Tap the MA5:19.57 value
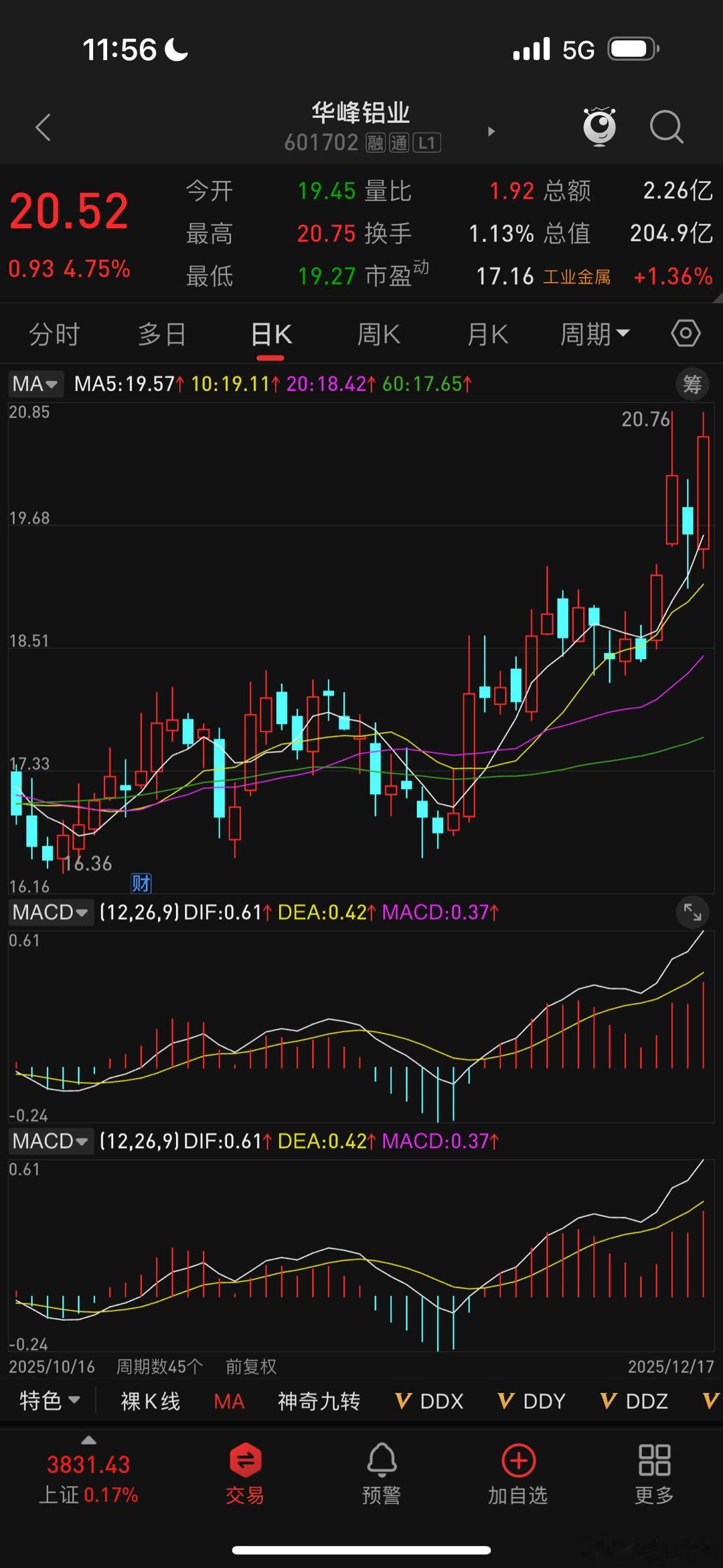This screenshot has height=1568, width=723. 129,384
